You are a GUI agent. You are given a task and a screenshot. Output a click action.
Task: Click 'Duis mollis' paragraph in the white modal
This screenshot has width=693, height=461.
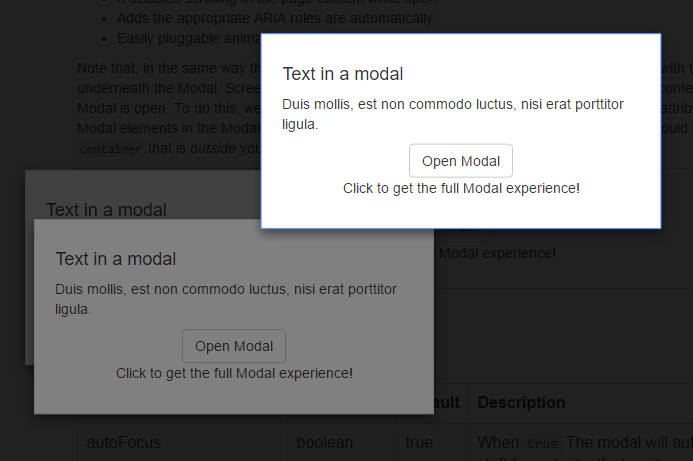[x=453, y=114]
